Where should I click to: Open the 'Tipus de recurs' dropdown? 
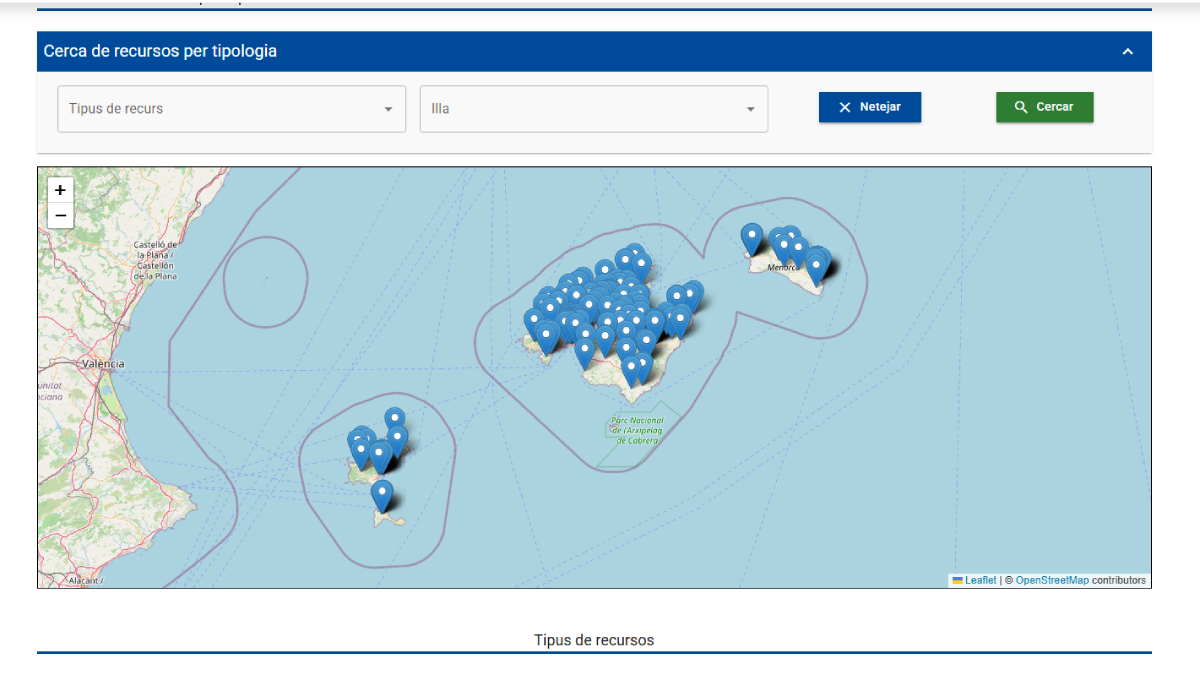(x=231, y=109)
